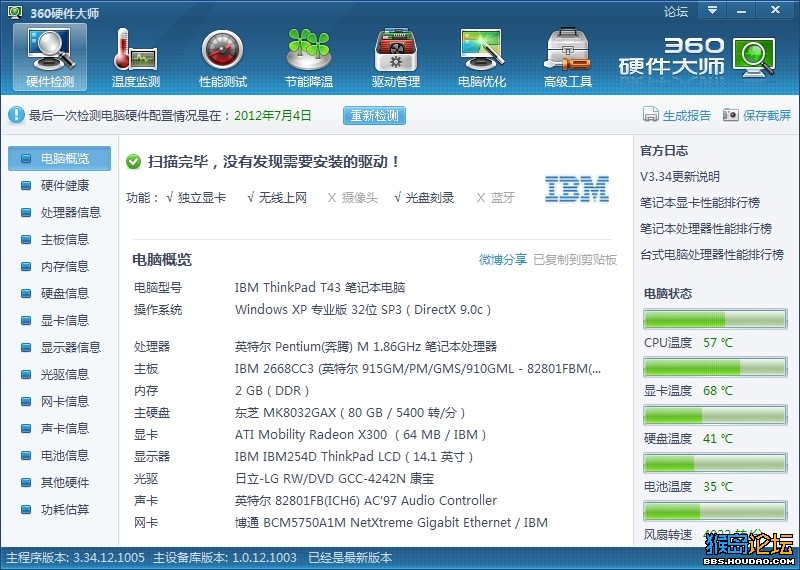800x570 pixels.
Task: Open the 论坛 forum link
Action: 676,11
